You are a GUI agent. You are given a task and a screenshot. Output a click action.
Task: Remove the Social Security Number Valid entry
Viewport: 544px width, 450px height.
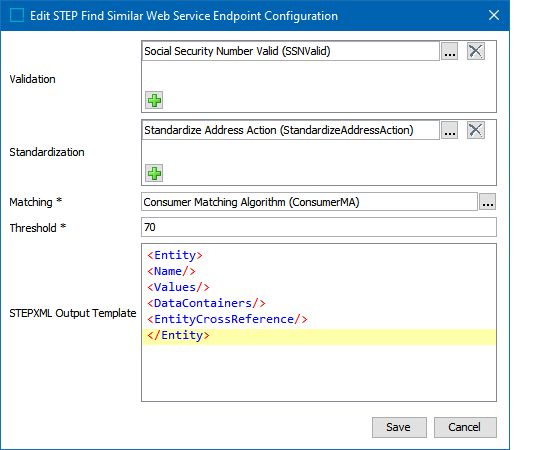pos(475,51)
